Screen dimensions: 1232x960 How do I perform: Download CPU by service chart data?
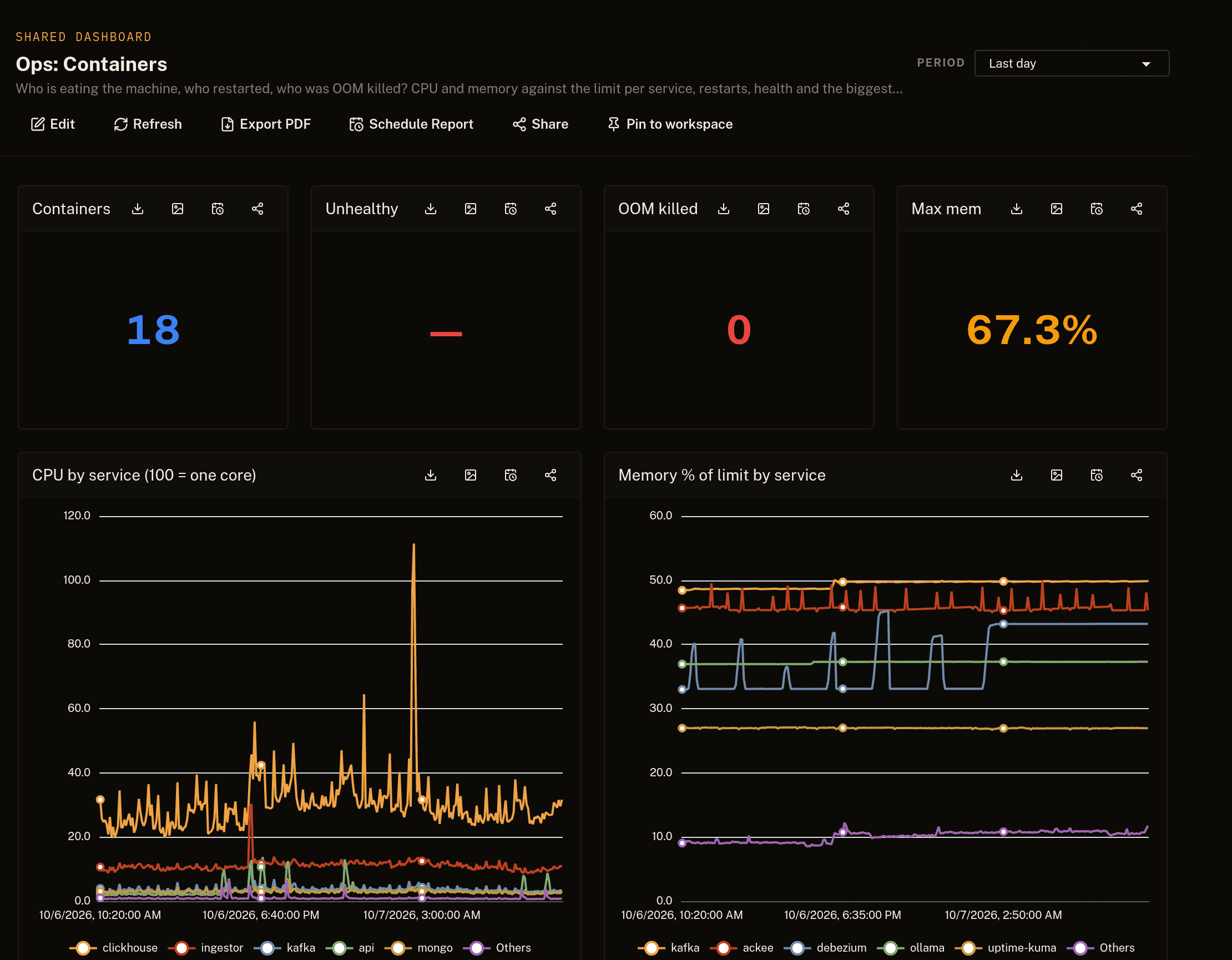click(431, 475)
